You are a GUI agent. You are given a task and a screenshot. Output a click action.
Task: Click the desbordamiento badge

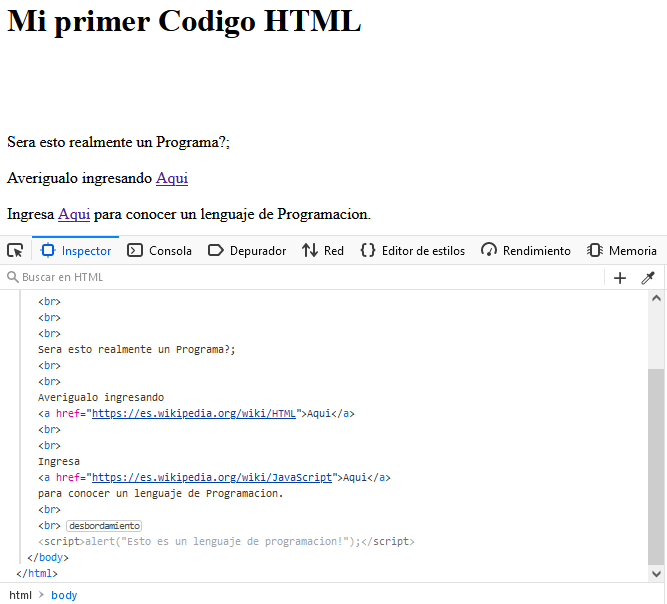pyautogui.click(x=104, y=526)
